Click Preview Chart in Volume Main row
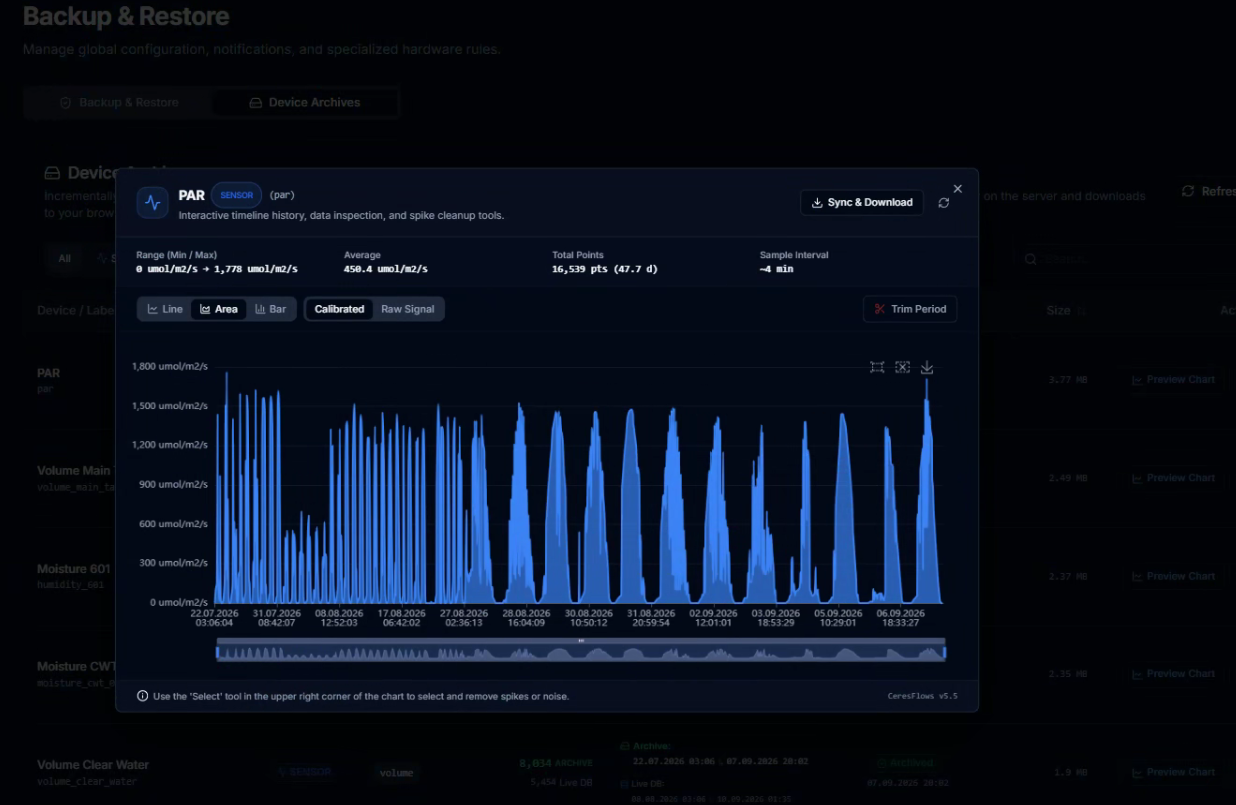The height and width of the screenshot is (805, 1236). pyautogui.click(x=1172, y=478)
